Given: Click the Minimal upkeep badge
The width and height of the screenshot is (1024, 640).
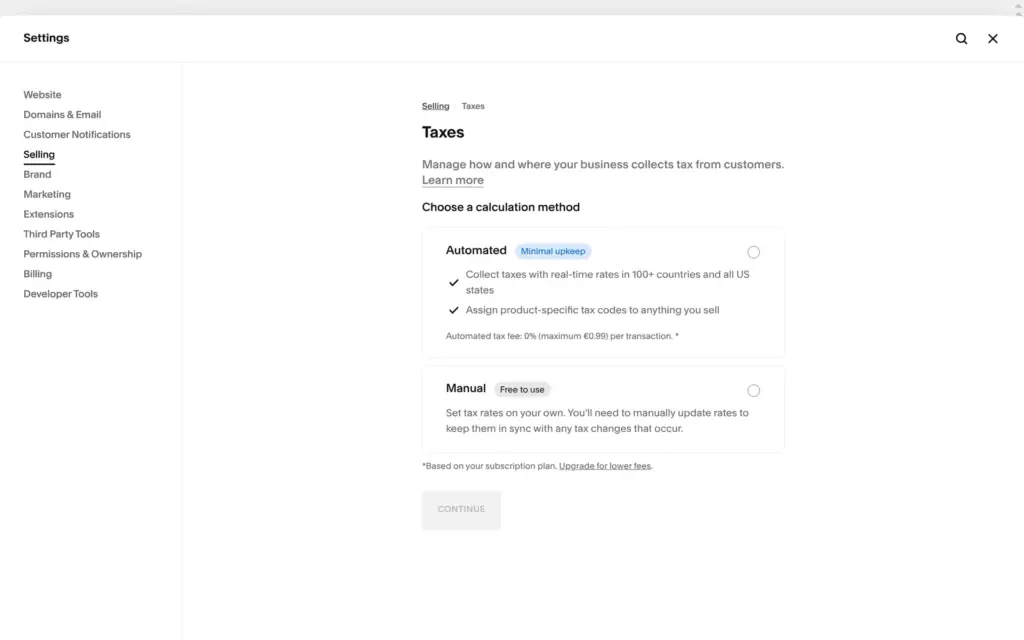Looking at the screenshot, I should 553,251.
